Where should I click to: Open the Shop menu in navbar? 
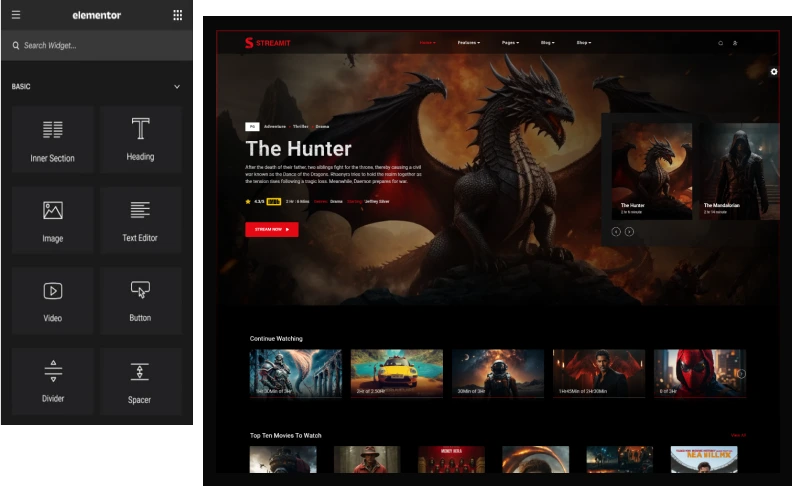[583, 43]
